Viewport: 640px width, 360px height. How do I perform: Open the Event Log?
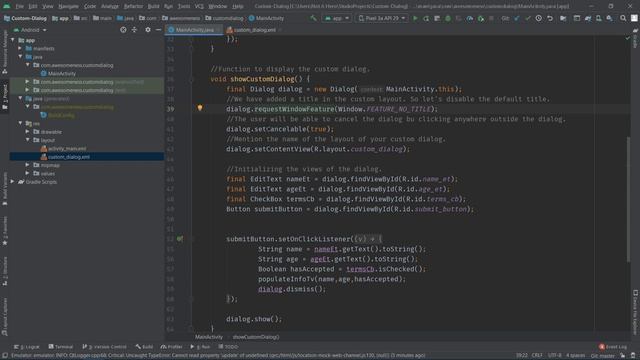[x=613, y=347]
